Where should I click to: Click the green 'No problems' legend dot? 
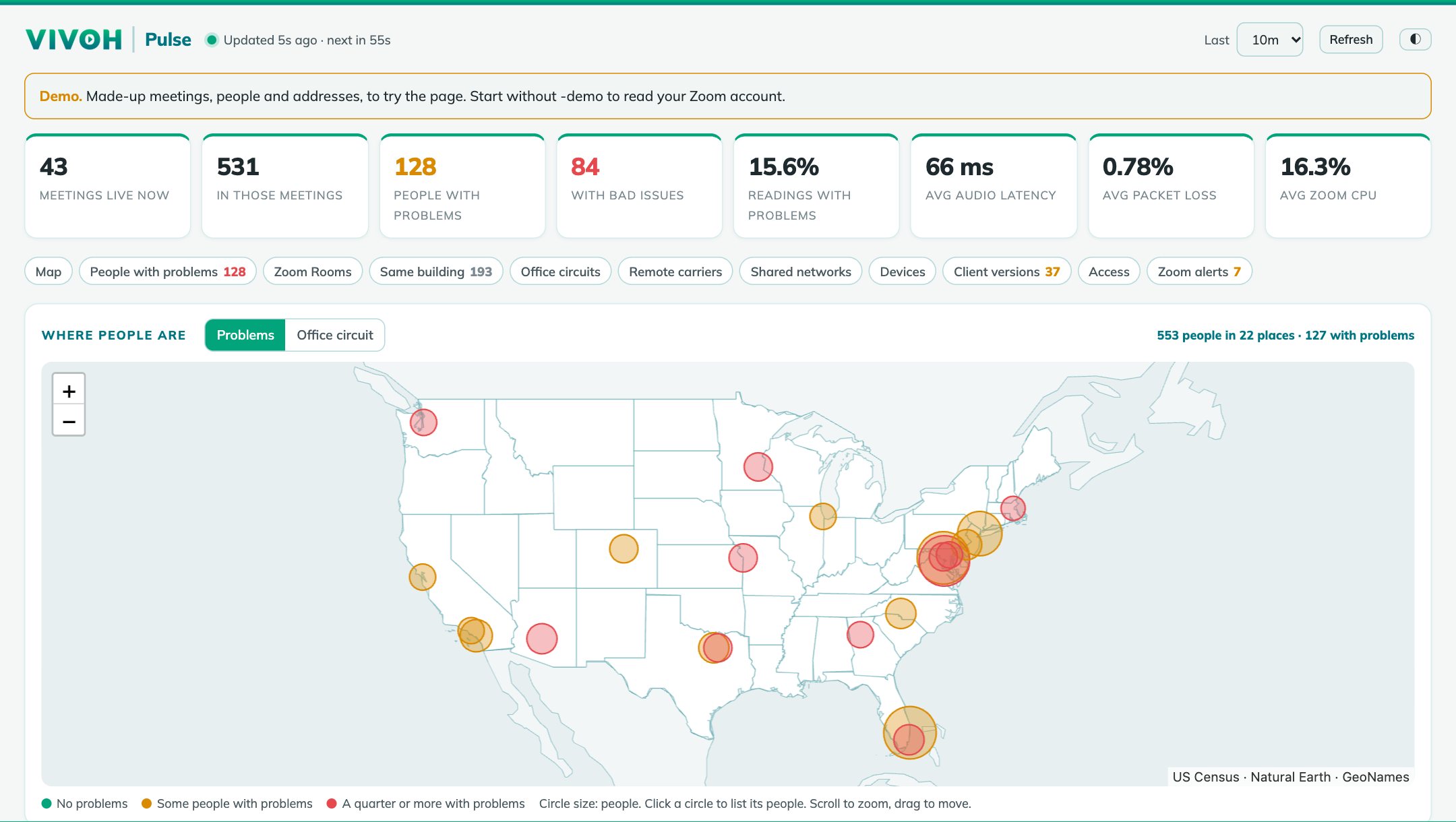(47, 803)
